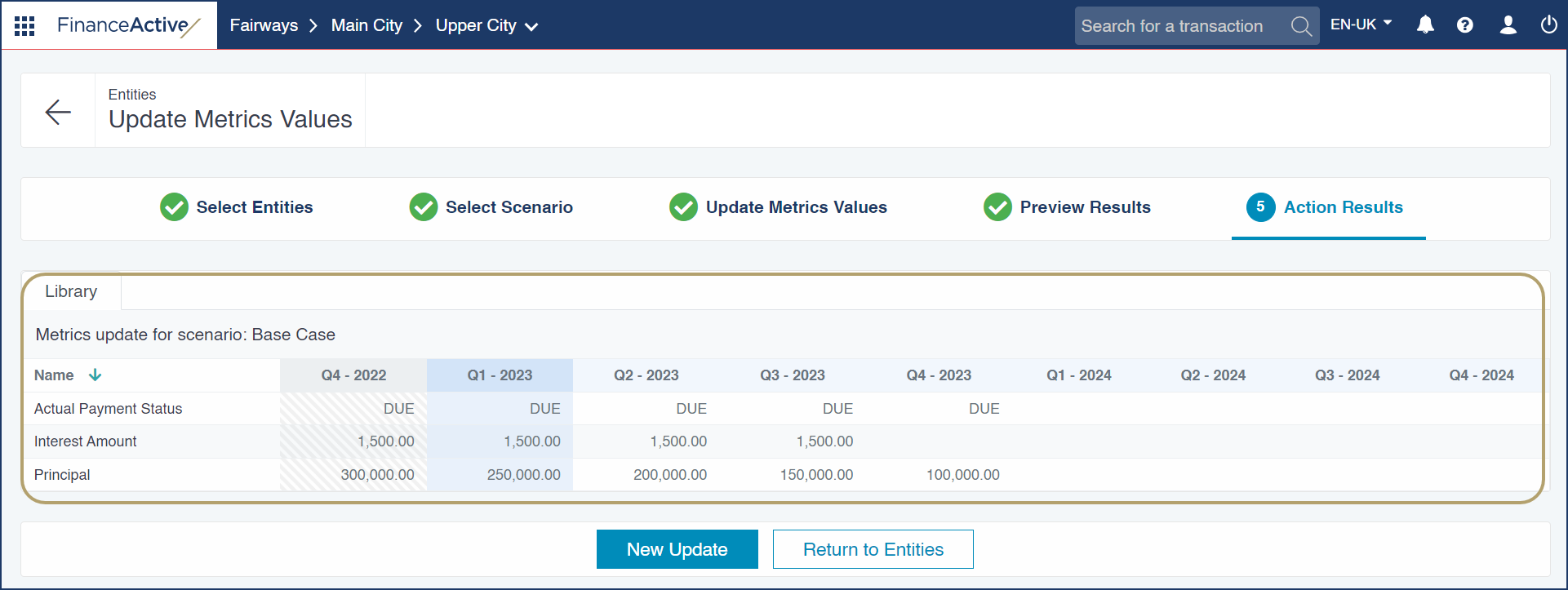
Task: Sort by Name column arrow
Action: [95, 375]
